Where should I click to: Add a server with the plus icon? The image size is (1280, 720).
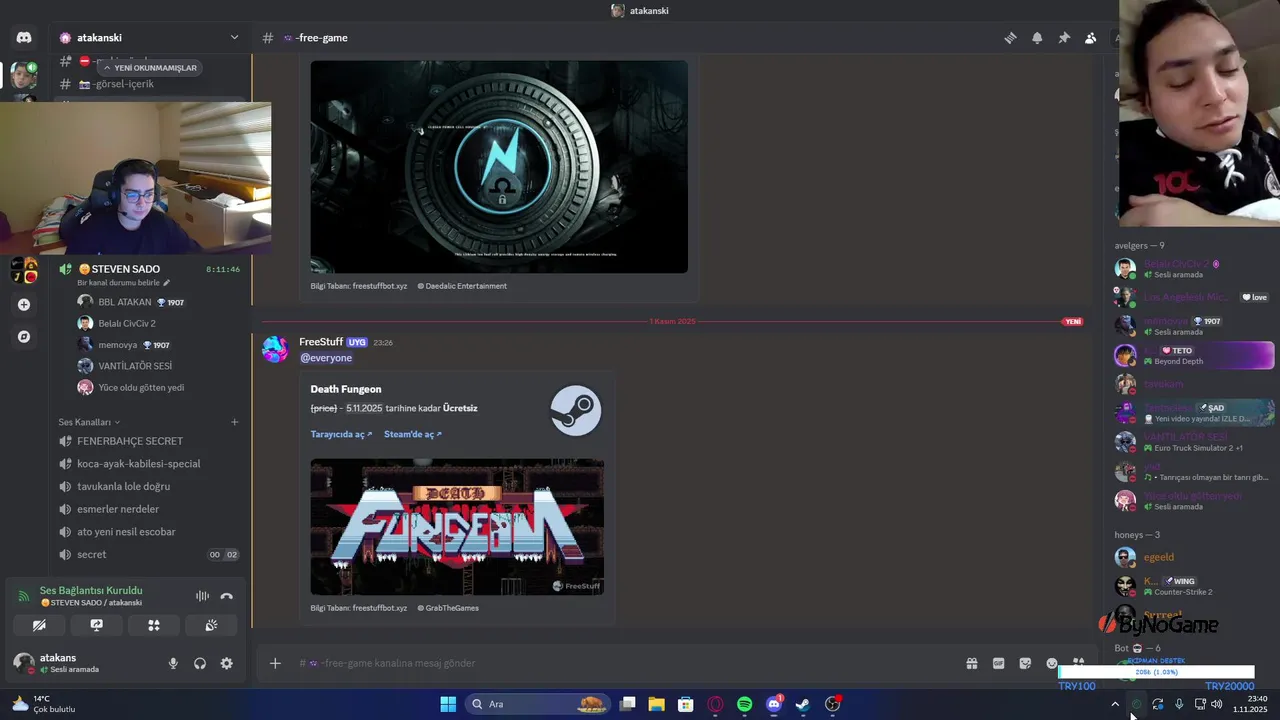pos(24,305)
